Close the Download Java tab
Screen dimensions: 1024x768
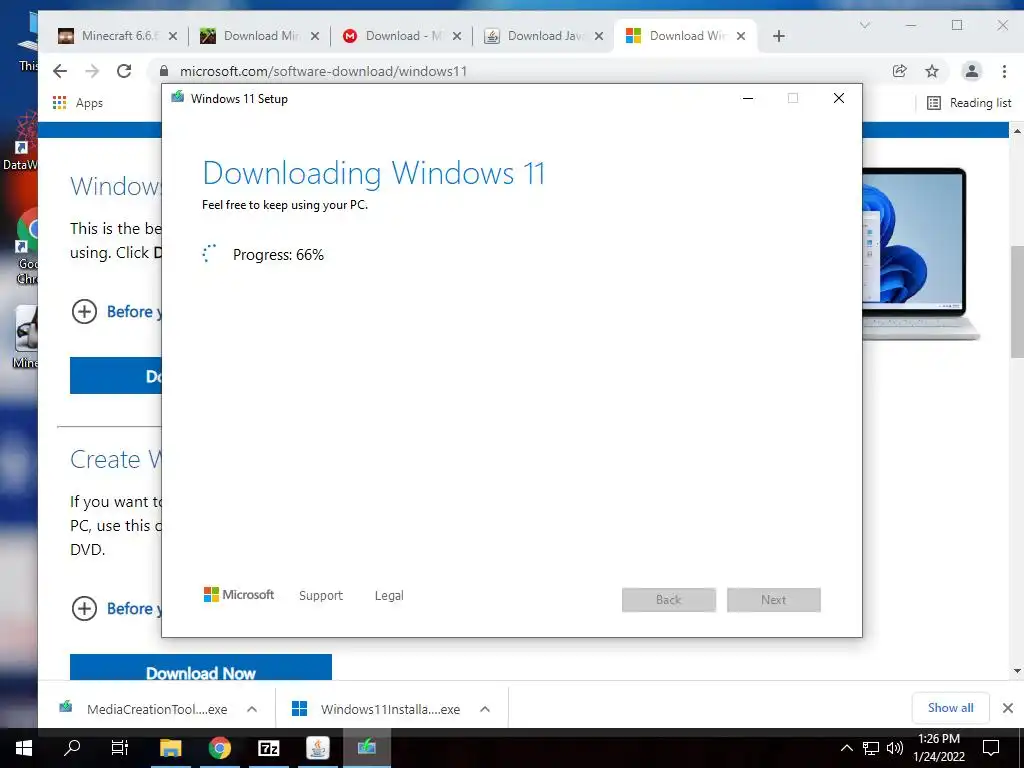tap(599, 36)
